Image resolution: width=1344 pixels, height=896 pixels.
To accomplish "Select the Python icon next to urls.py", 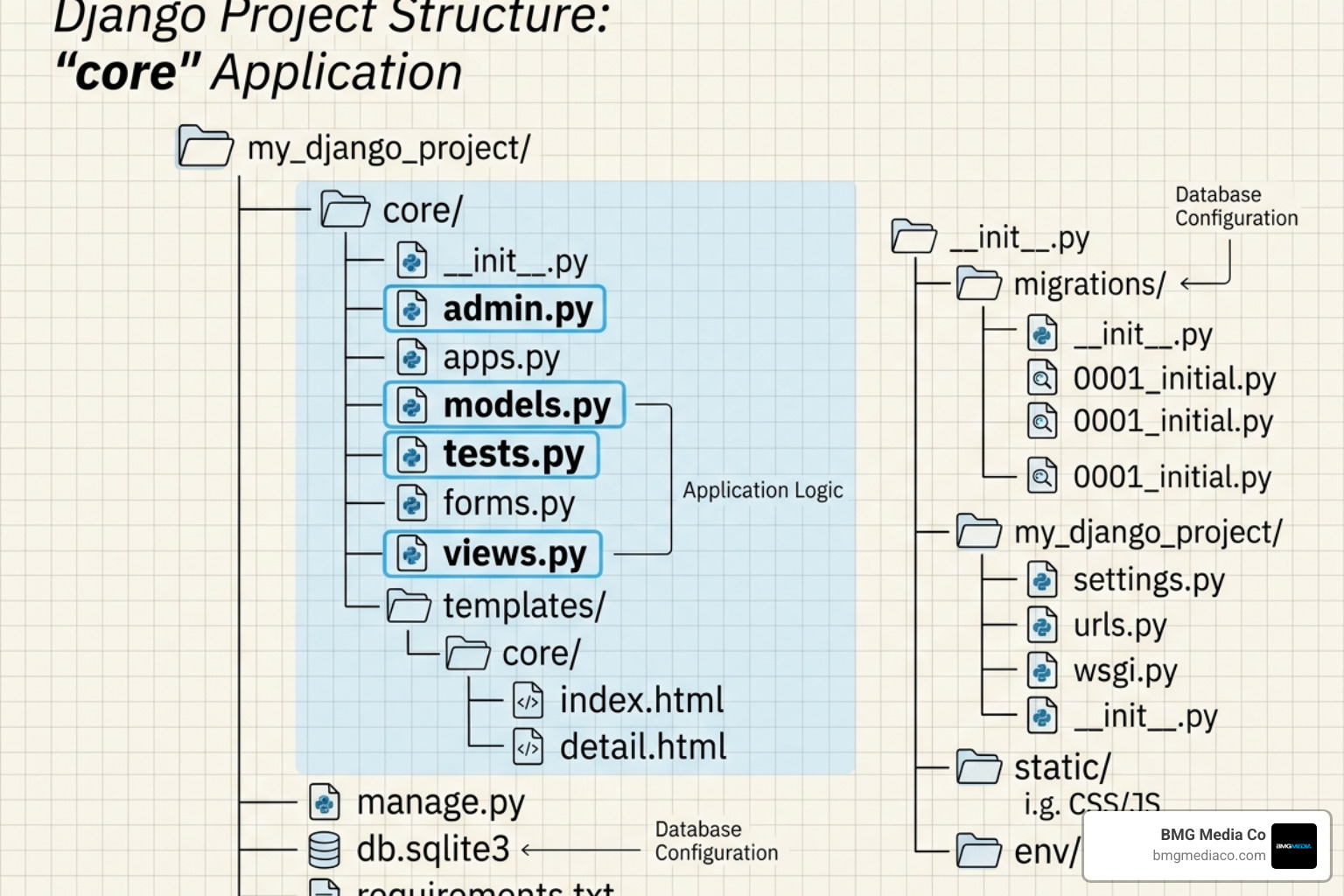I will [x=1042, y=625].
